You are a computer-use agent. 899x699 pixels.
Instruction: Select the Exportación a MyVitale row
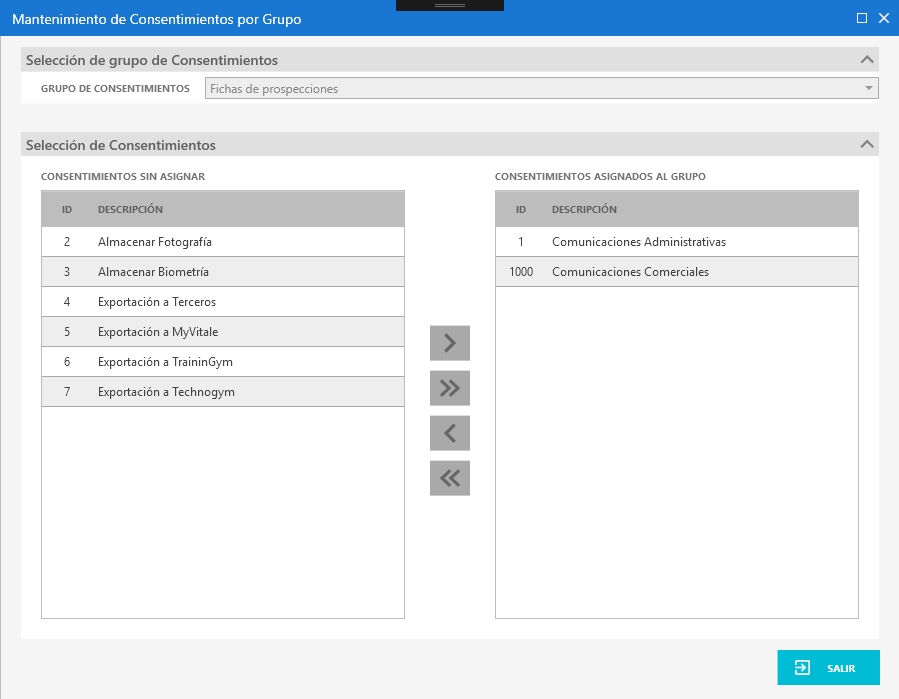pos(223,331)
